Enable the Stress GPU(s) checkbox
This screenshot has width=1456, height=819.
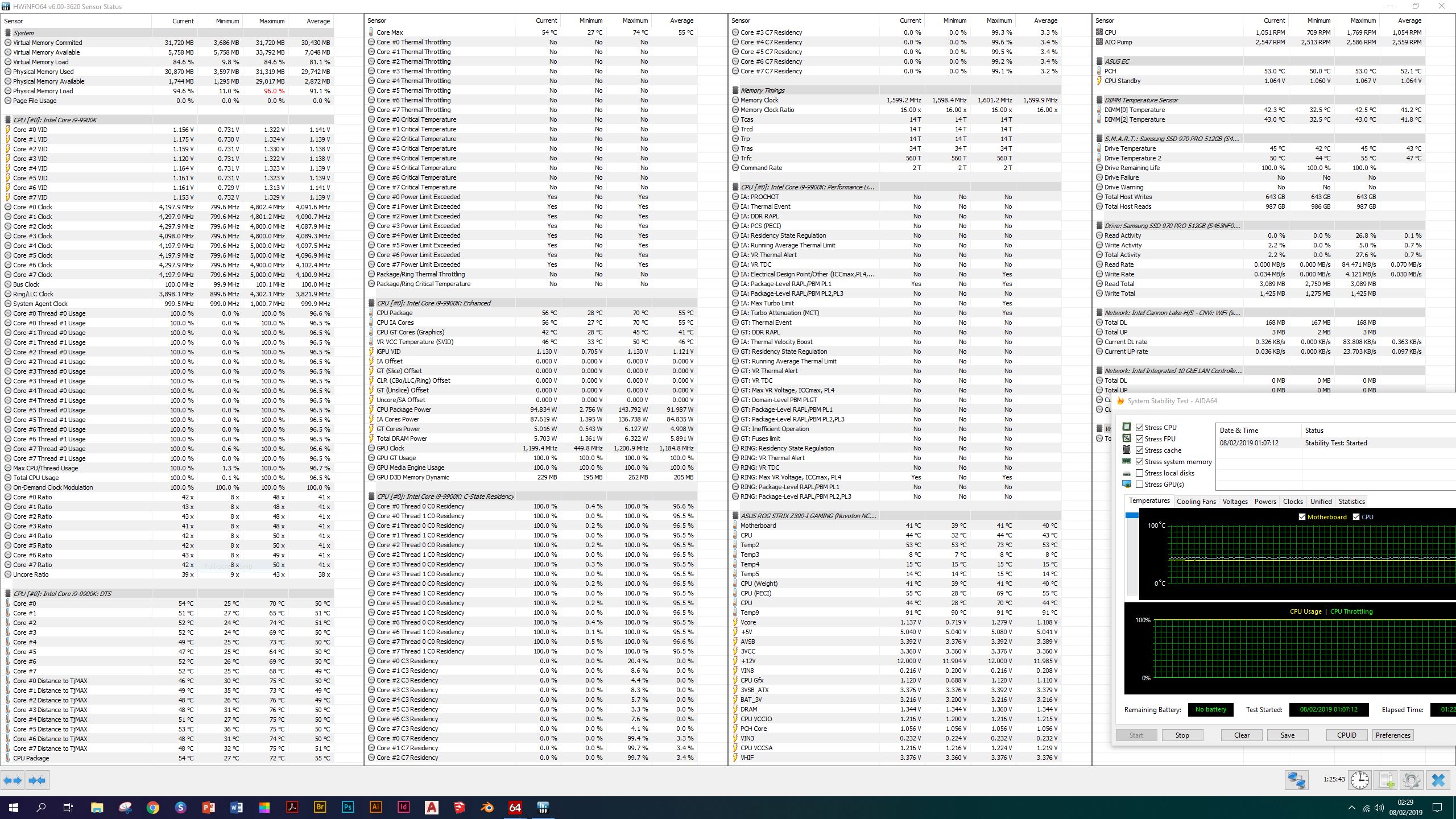[x=1139, y=484]
